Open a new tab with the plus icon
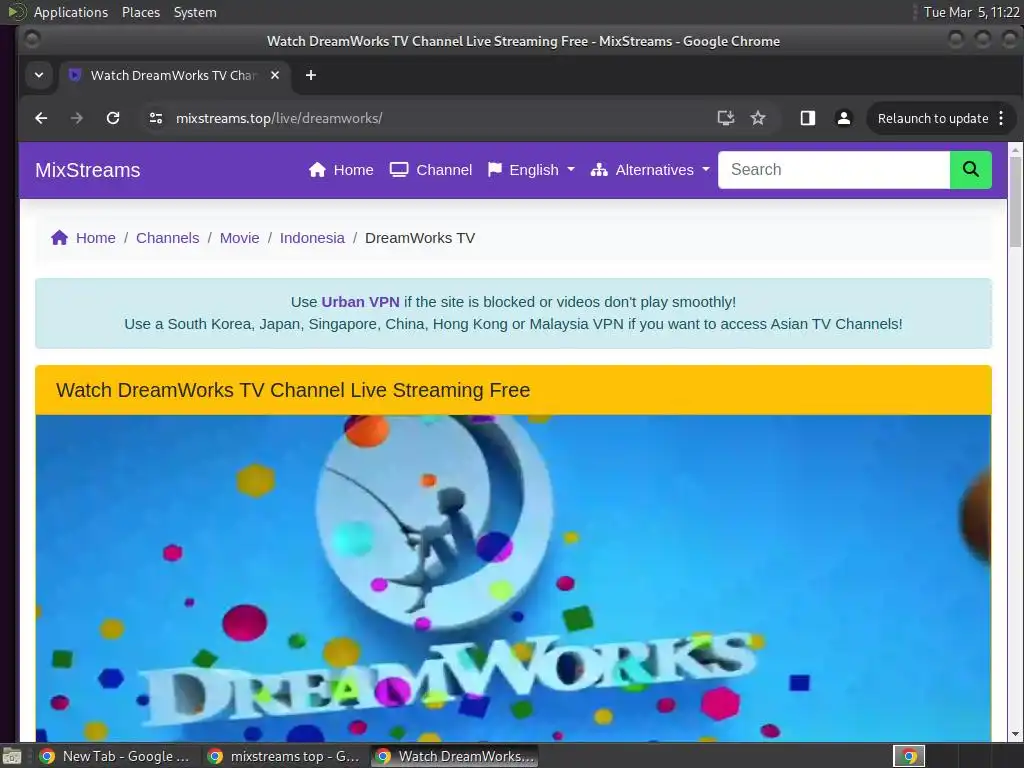The height and width of the screenshot is (768, 1024). pos(311,75)
